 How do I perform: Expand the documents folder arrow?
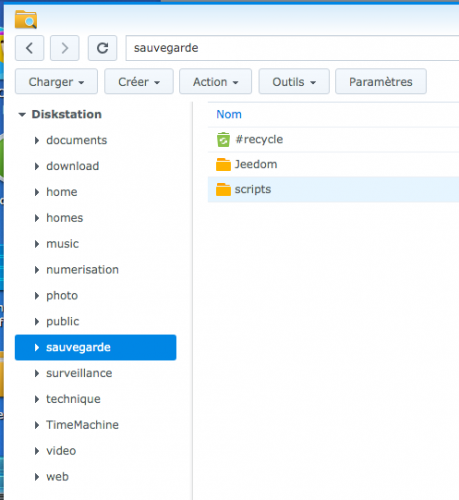(x=37, y=140)
